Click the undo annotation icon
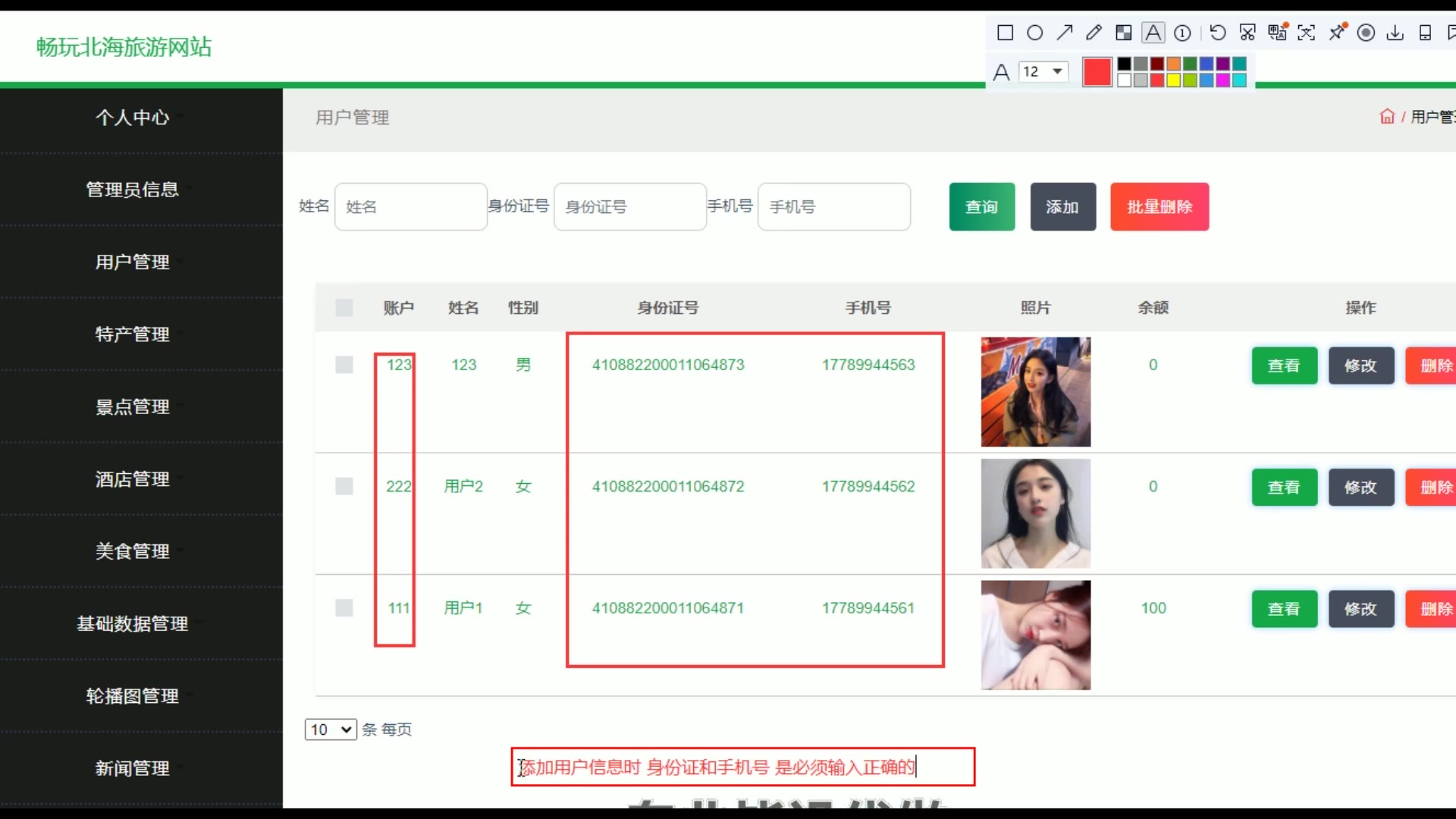Viewport: 1456px width, 819px height. coord(1217,33)
